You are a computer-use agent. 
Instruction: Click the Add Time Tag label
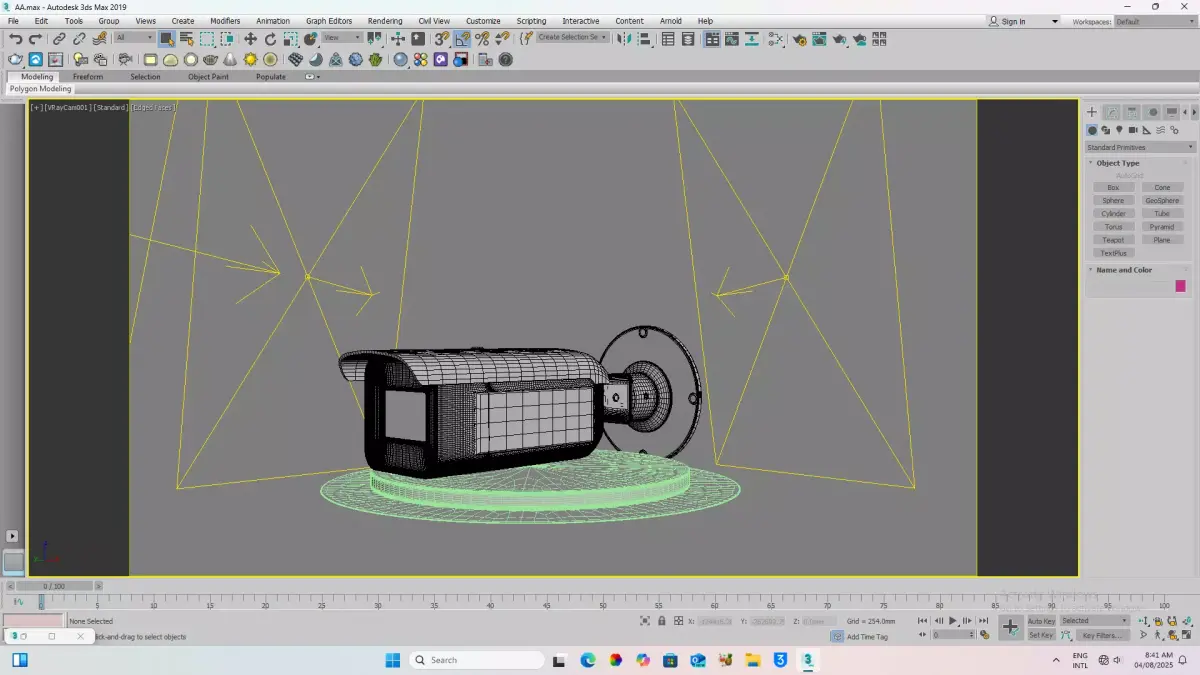[867, 637]
